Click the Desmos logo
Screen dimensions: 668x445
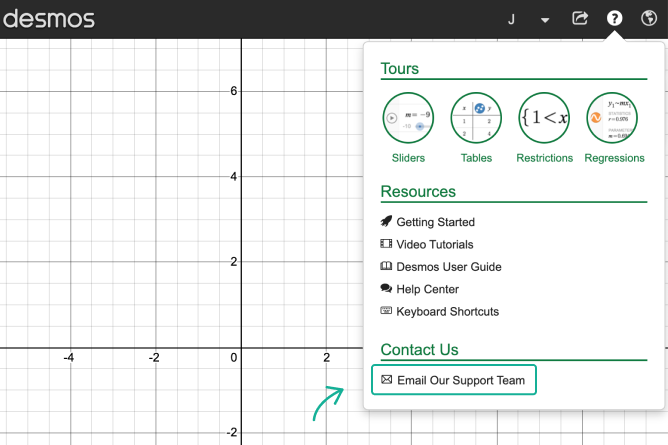point(48,19)
